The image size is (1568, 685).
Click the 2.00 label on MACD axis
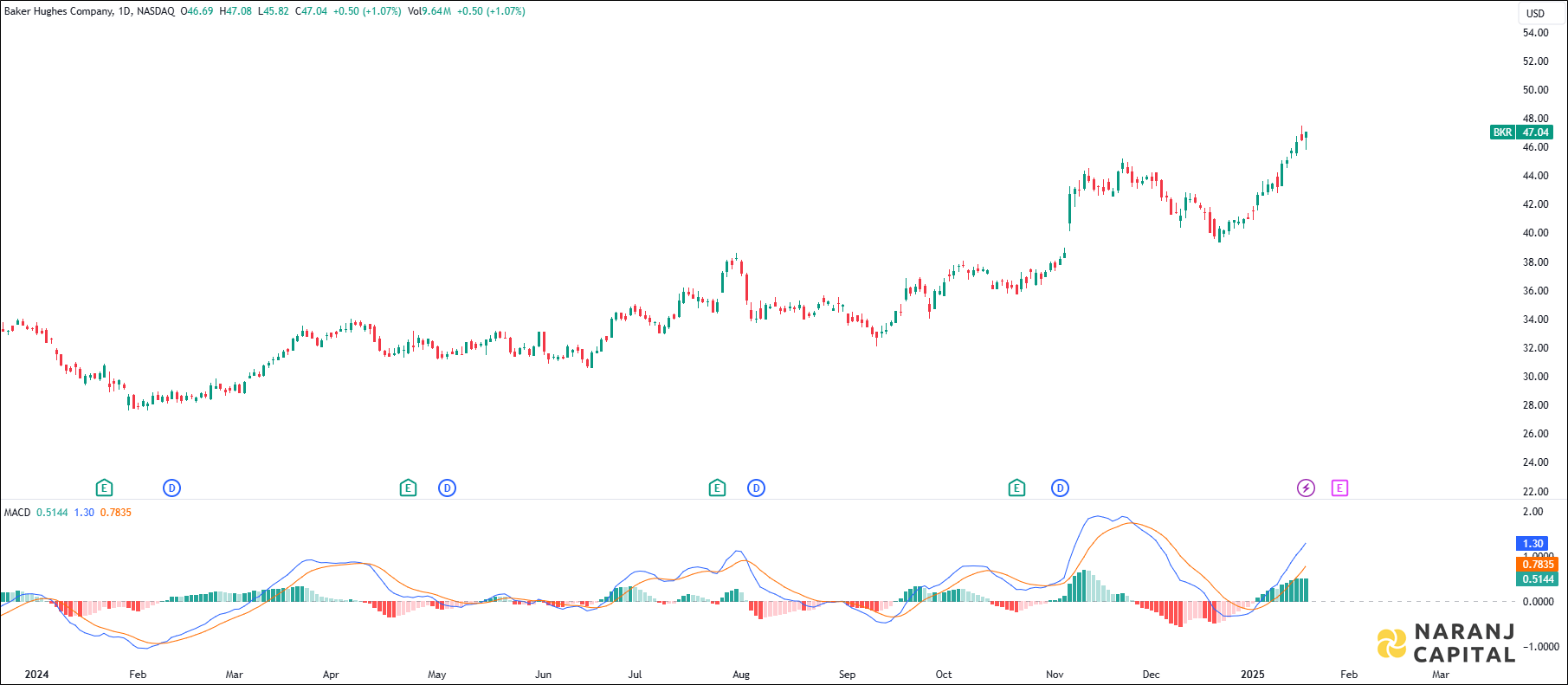pos(1533,512)
